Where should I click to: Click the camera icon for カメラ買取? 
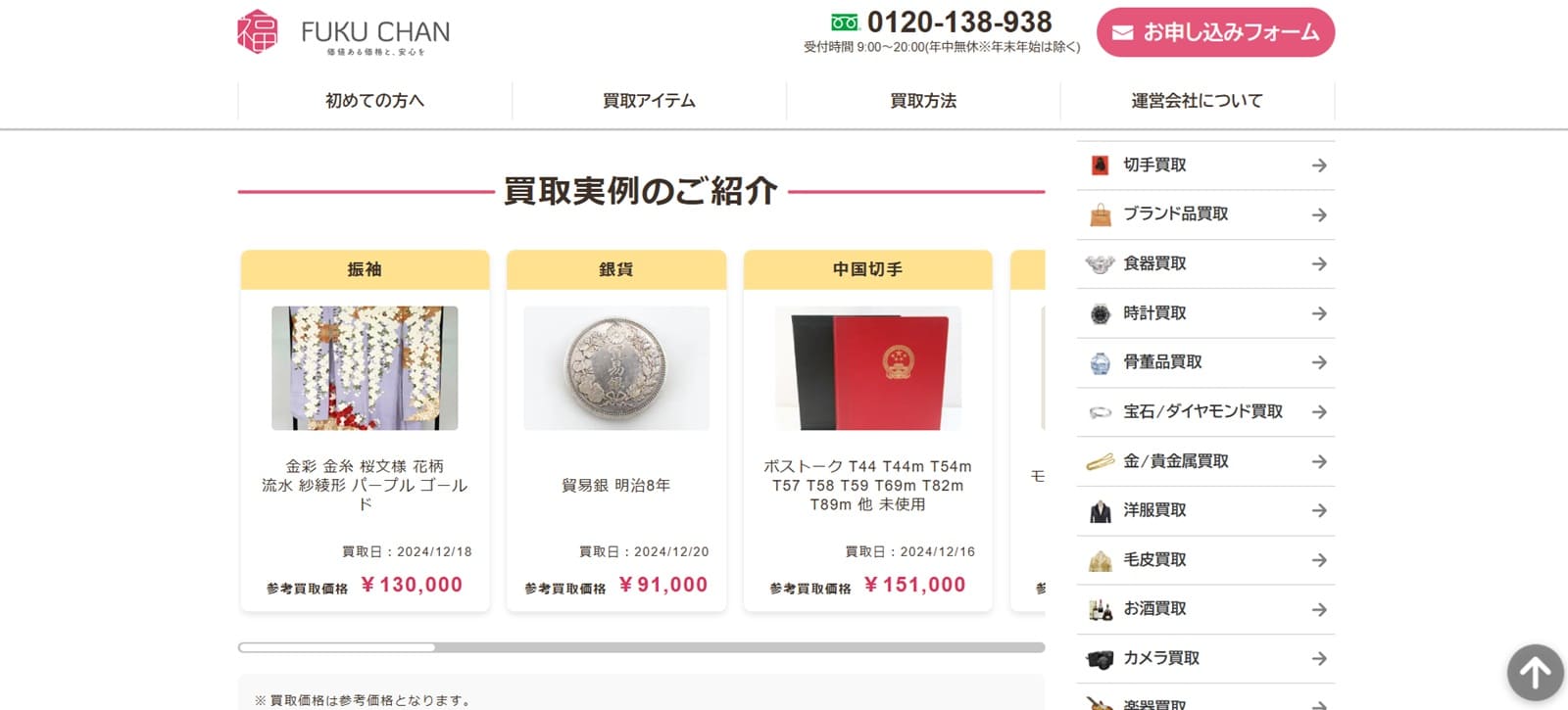[1101, 659]
